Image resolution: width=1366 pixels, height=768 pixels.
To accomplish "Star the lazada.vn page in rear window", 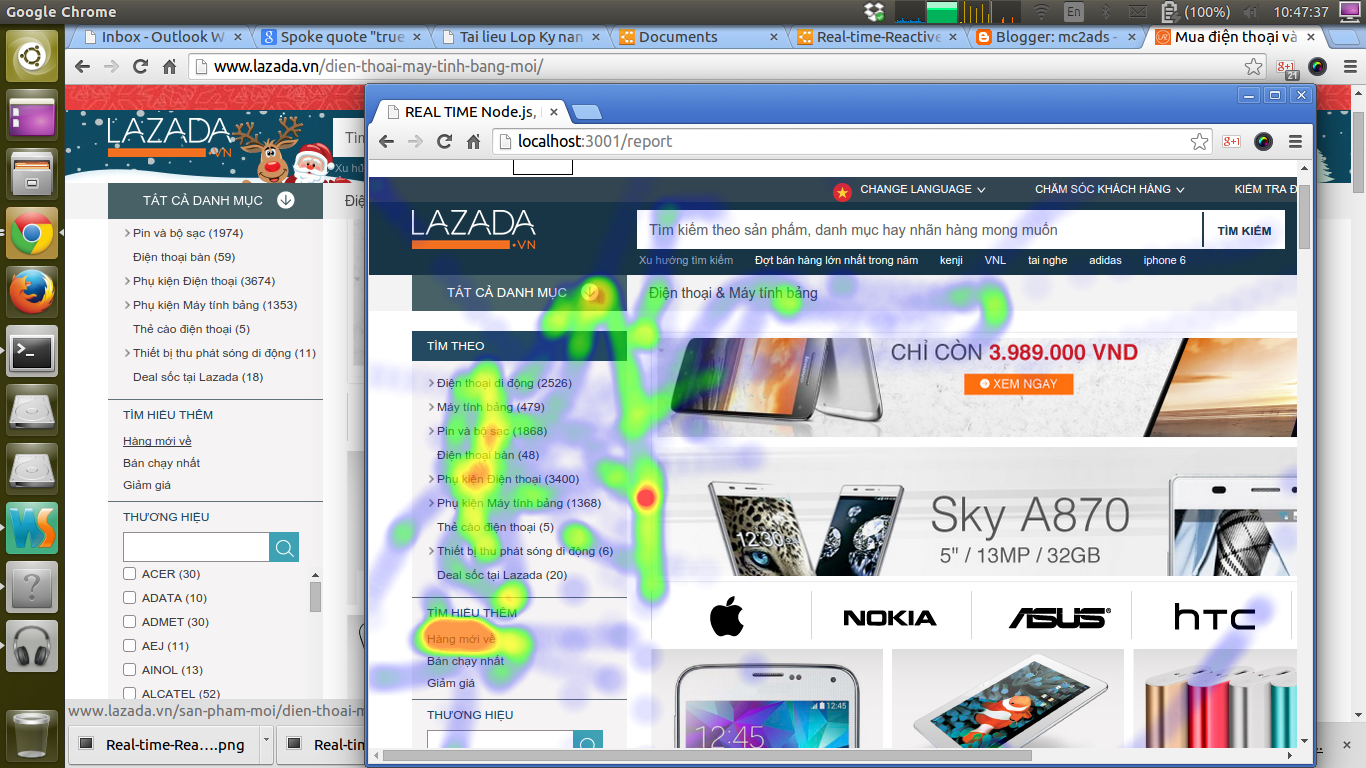I will (x=1253, y=67).
